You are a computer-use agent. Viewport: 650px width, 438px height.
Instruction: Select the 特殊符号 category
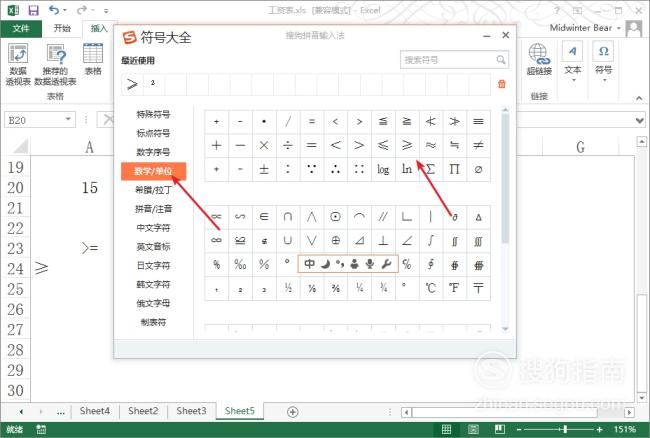pyautogui.click(x=153, y=114)
